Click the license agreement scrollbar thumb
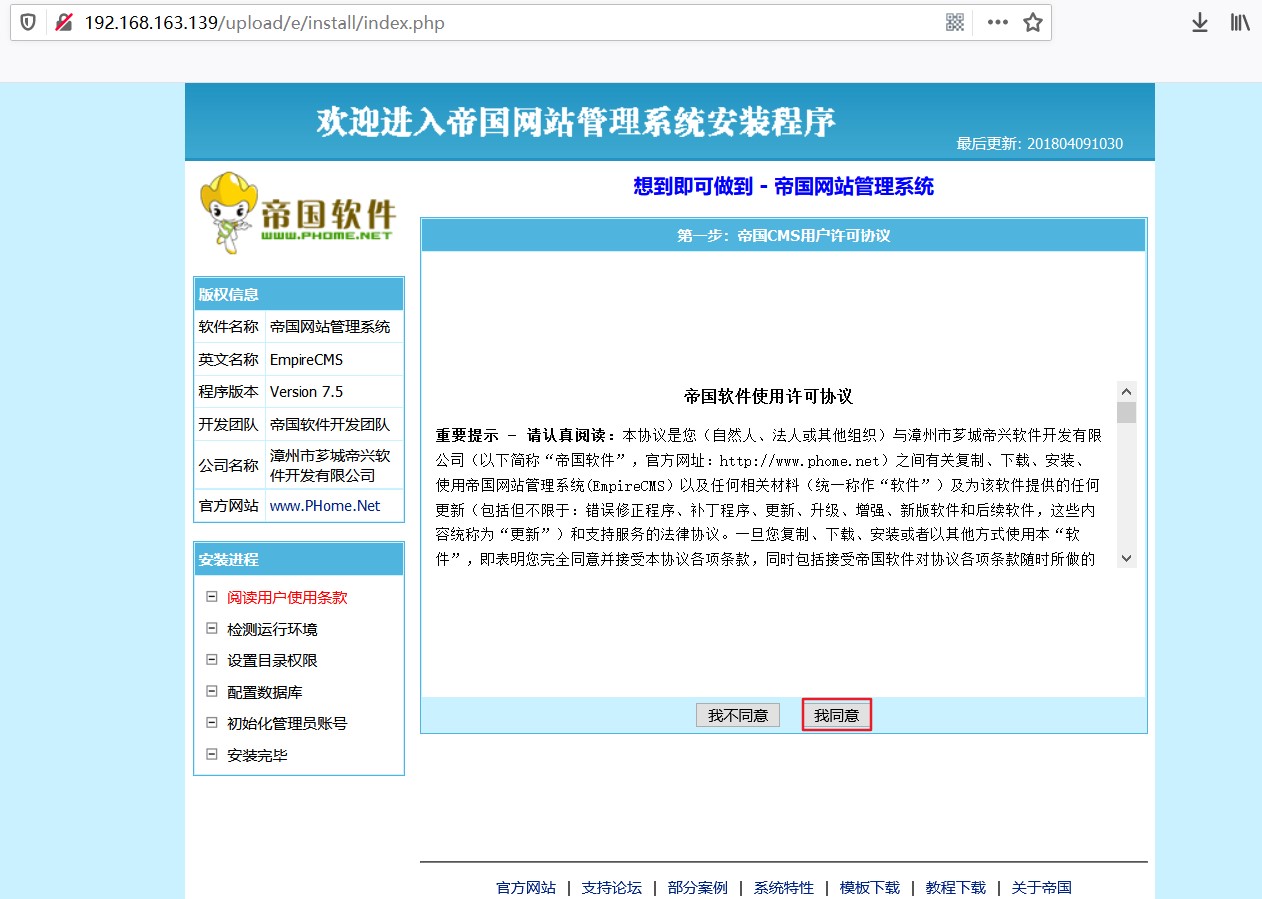This screenshot has width=1262, height=899. [x=1127, y=412]
